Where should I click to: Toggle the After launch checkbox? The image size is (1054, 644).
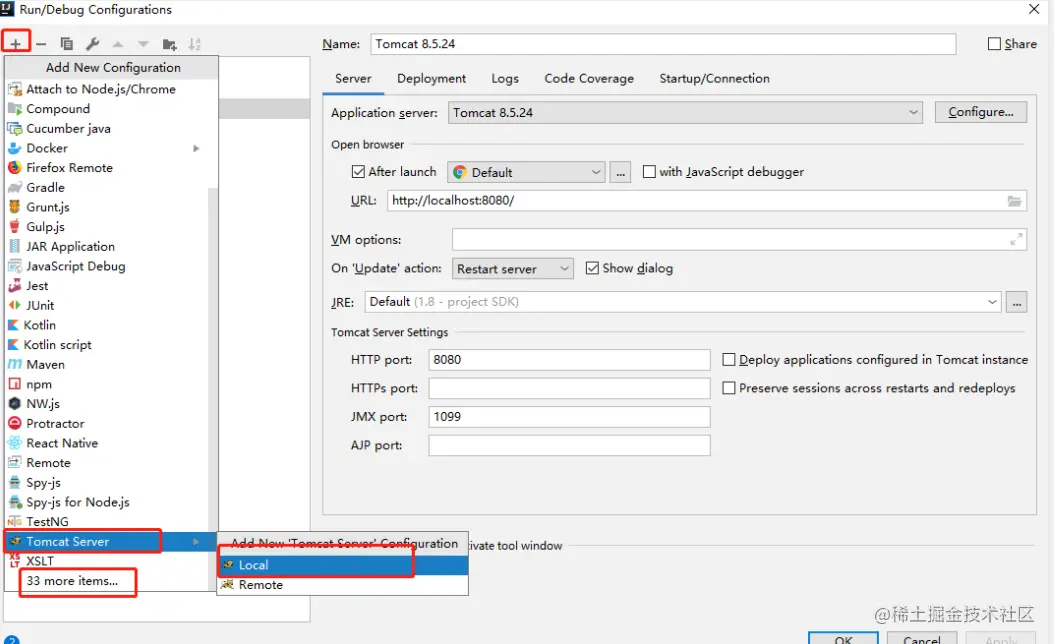pos(358,172)
